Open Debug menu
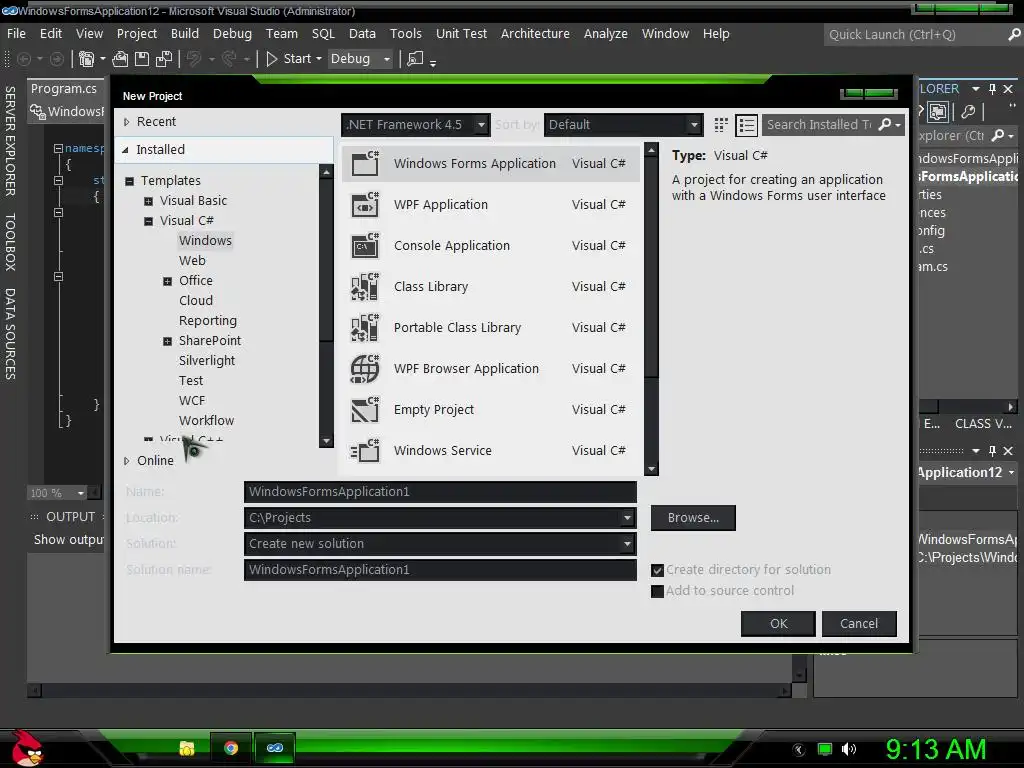The width and height of the screenshot is (1024, 768). (x=232, y=33)
